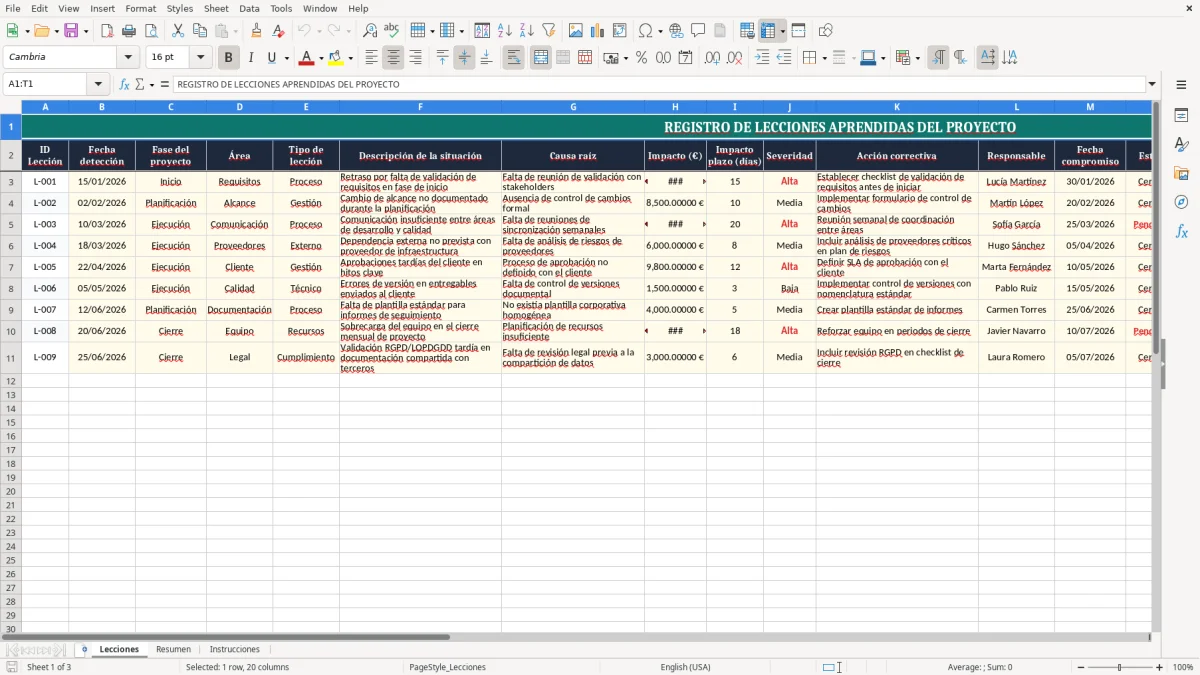Run the Spelling check icon
Viewport: 1200px width, 675px height.
[x=392, y=31]
